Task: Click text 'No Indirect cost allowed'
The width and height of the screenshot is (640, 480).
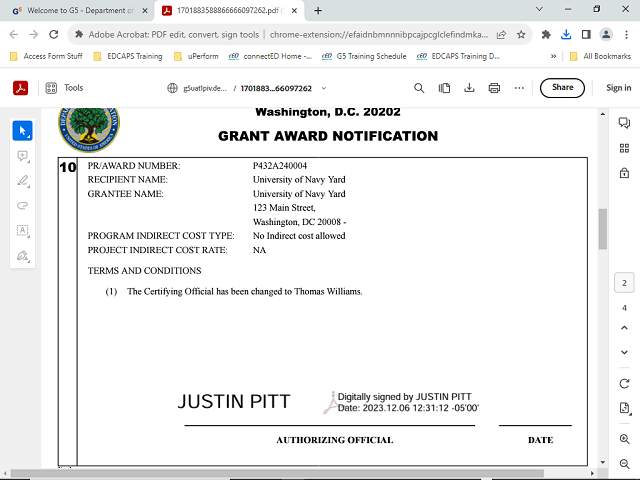Action: pyautogui.click(x=299, y=236)
